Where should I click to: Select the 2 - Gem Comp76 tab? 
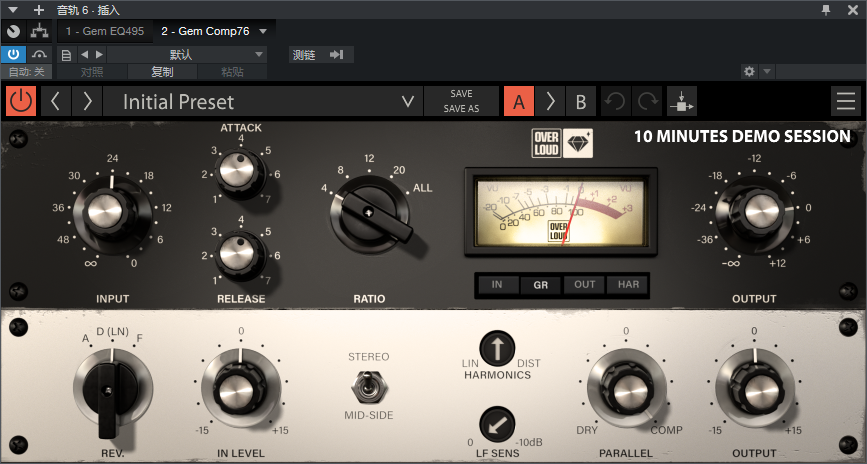coord(205,32)
